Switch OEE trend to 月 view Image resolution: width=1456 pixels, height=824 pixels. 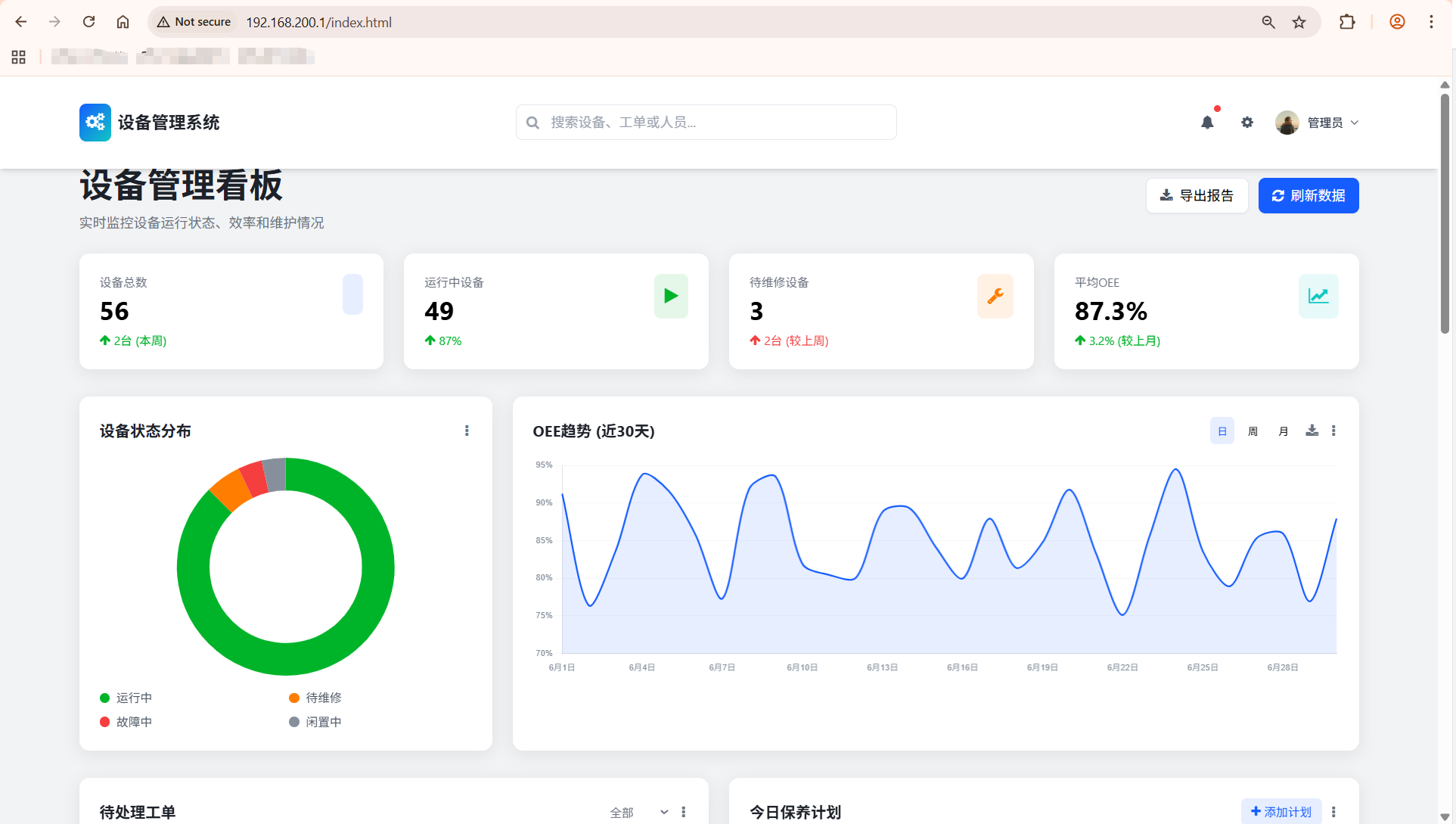click(x=1283, y=431)
